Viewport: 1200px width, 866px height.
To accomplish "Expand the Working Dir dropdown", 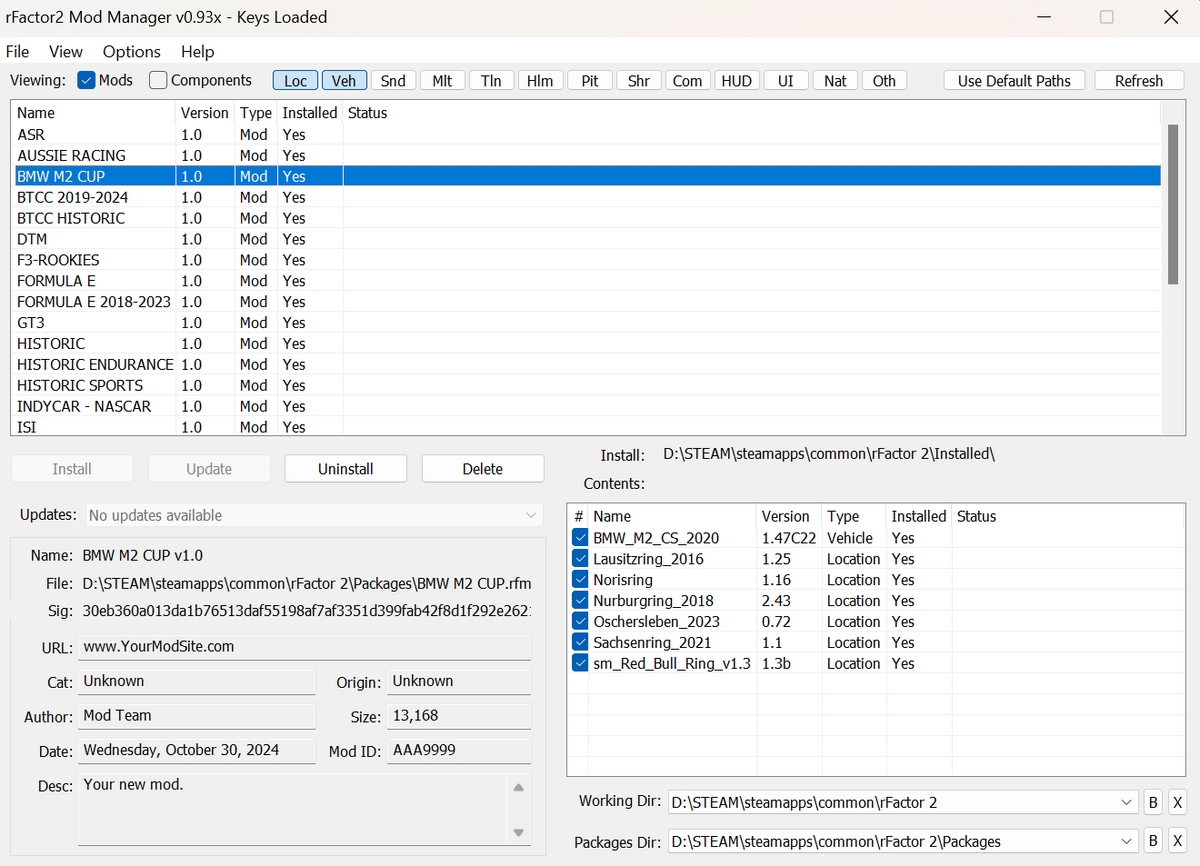I will (1125, 802).
